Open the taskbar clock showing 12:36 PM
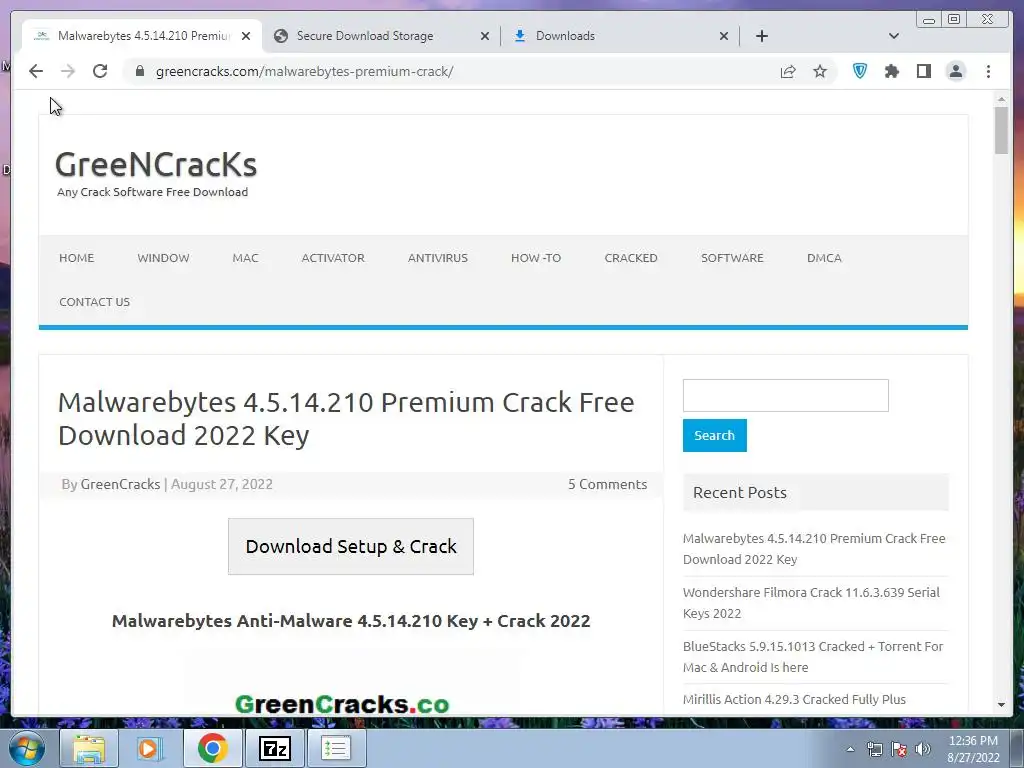1024x768 pixels. coord(973,749)
